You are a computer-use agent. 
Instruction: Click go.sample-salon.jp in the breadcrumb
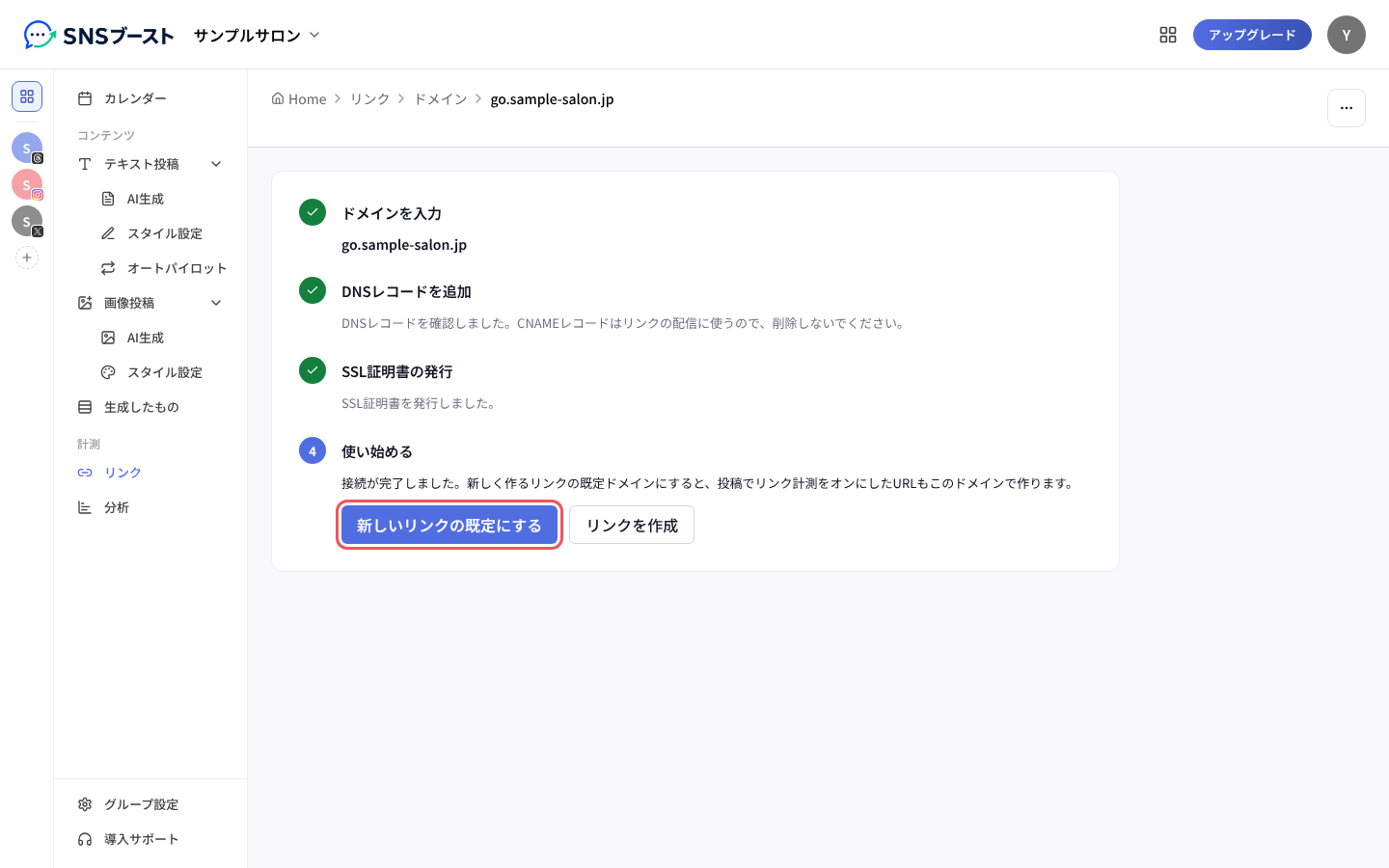tap(552, 98)
